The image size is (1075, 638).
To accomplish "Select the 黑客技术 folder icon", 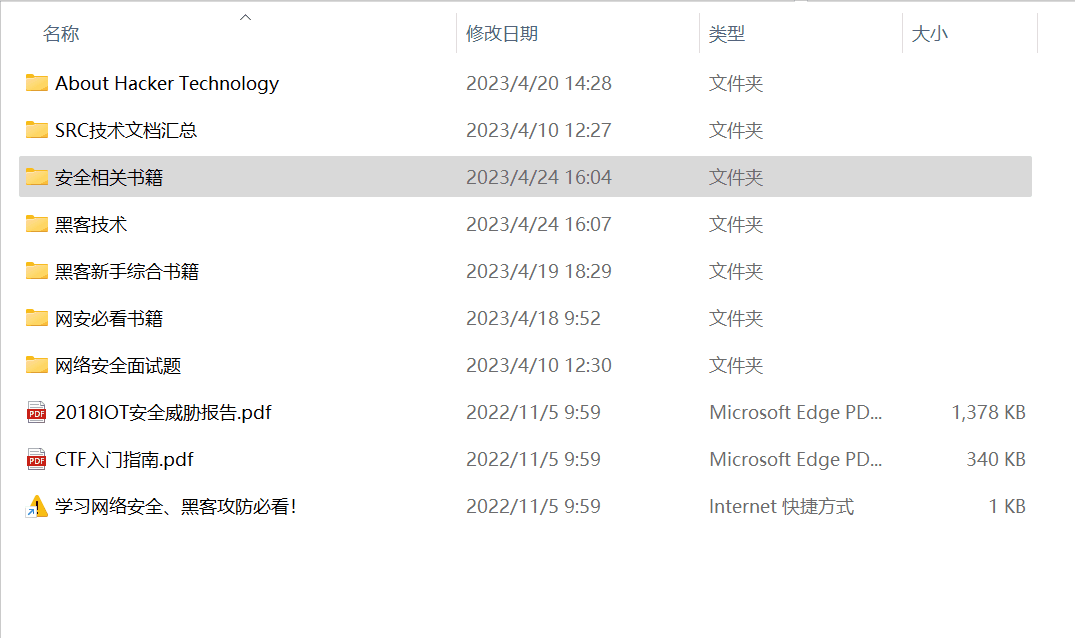I will 37,224.
